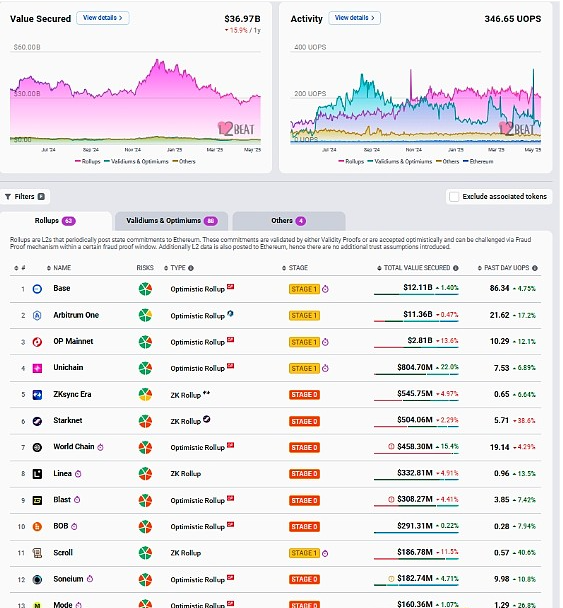Viewport: 563px width, 608px height.
Task: Click the Unichain project logo
Action: pos(37,368)
